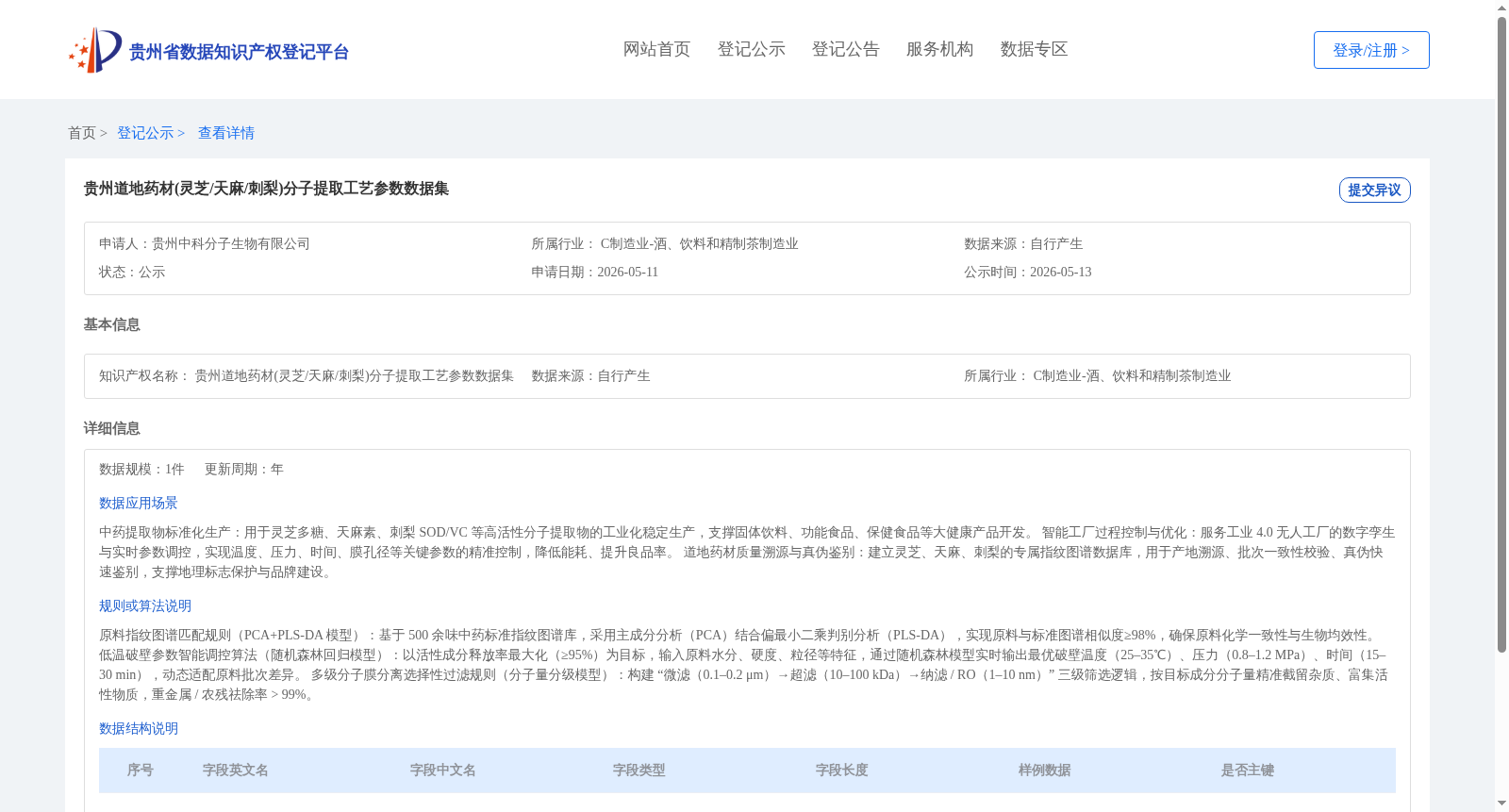Click the 数据应用场景 subsection heading

(139, 503)
